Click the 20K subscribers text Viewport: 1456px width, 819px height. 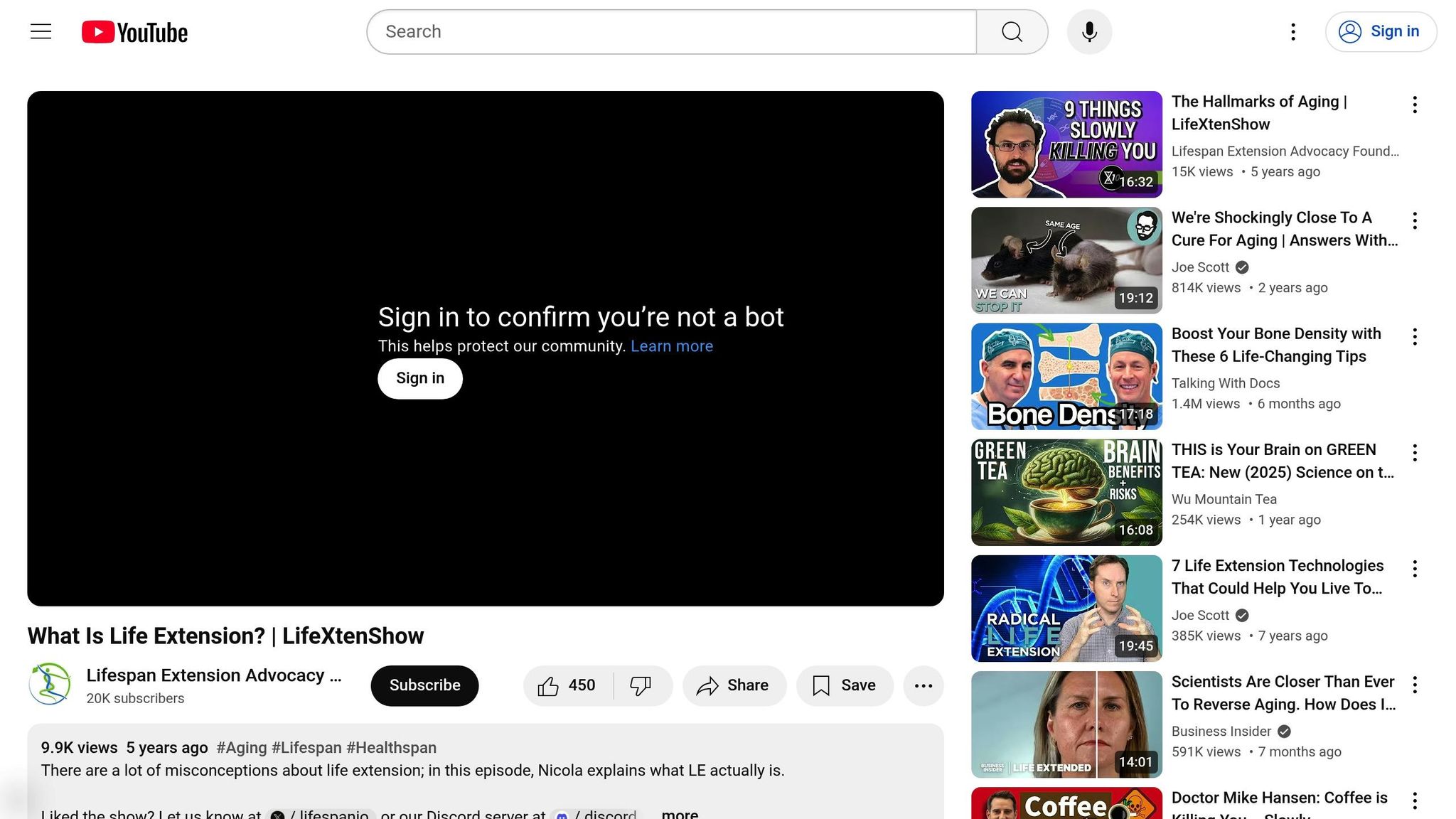pyautogui.click(x=135, y=699)
